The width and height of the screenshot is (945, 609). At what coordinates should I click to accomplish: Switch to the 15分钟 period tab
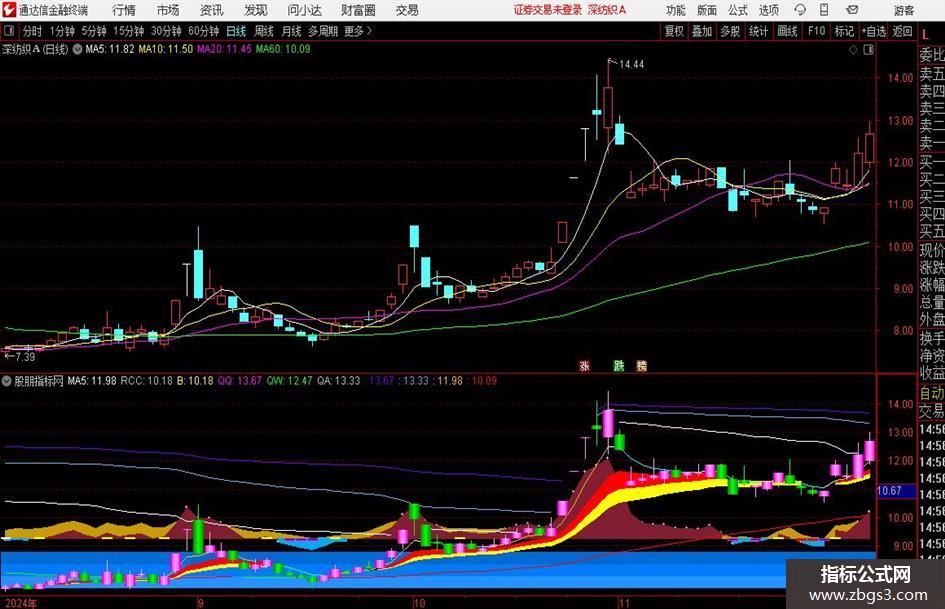(128, 31)
